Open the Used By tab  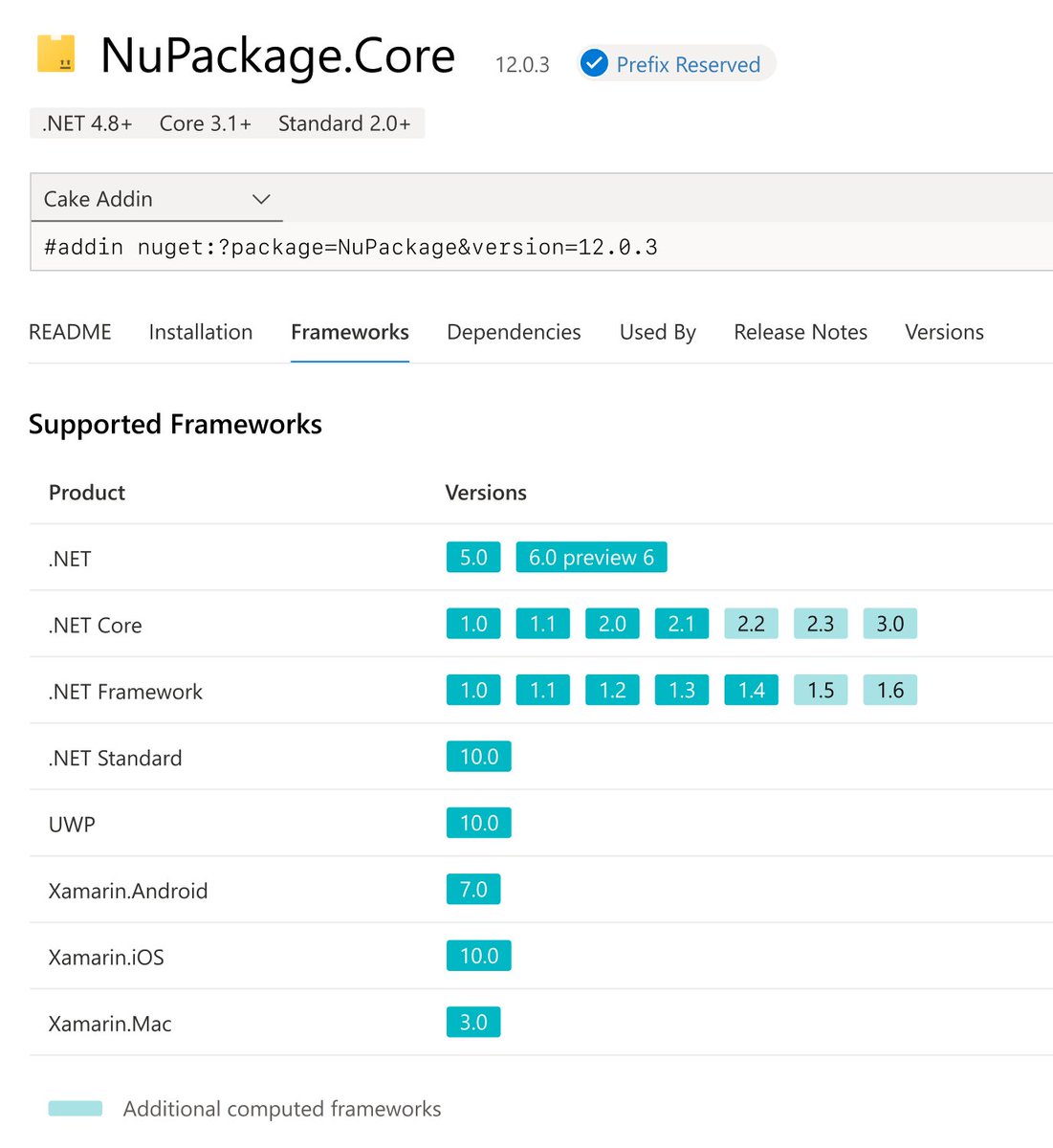point(658,332)
